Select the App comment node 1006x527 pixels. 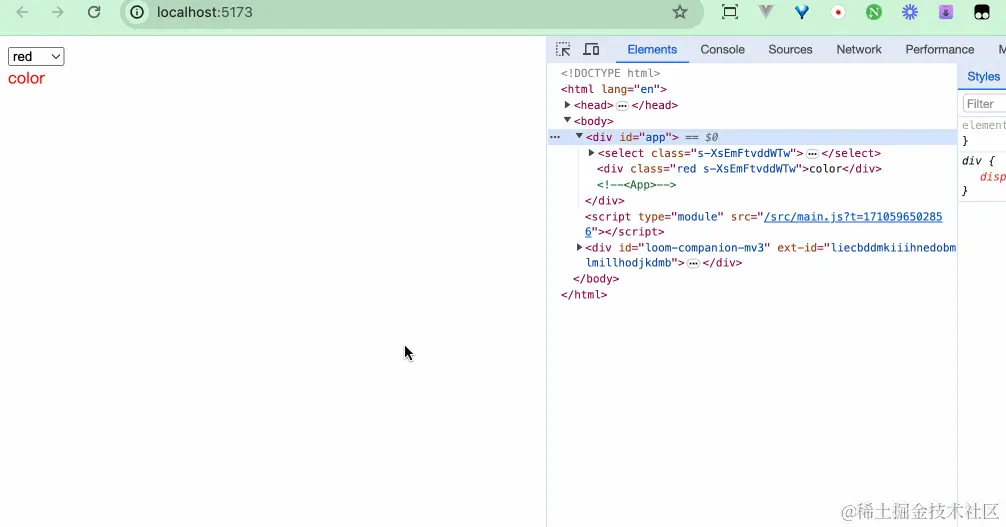tap(636, 185)
